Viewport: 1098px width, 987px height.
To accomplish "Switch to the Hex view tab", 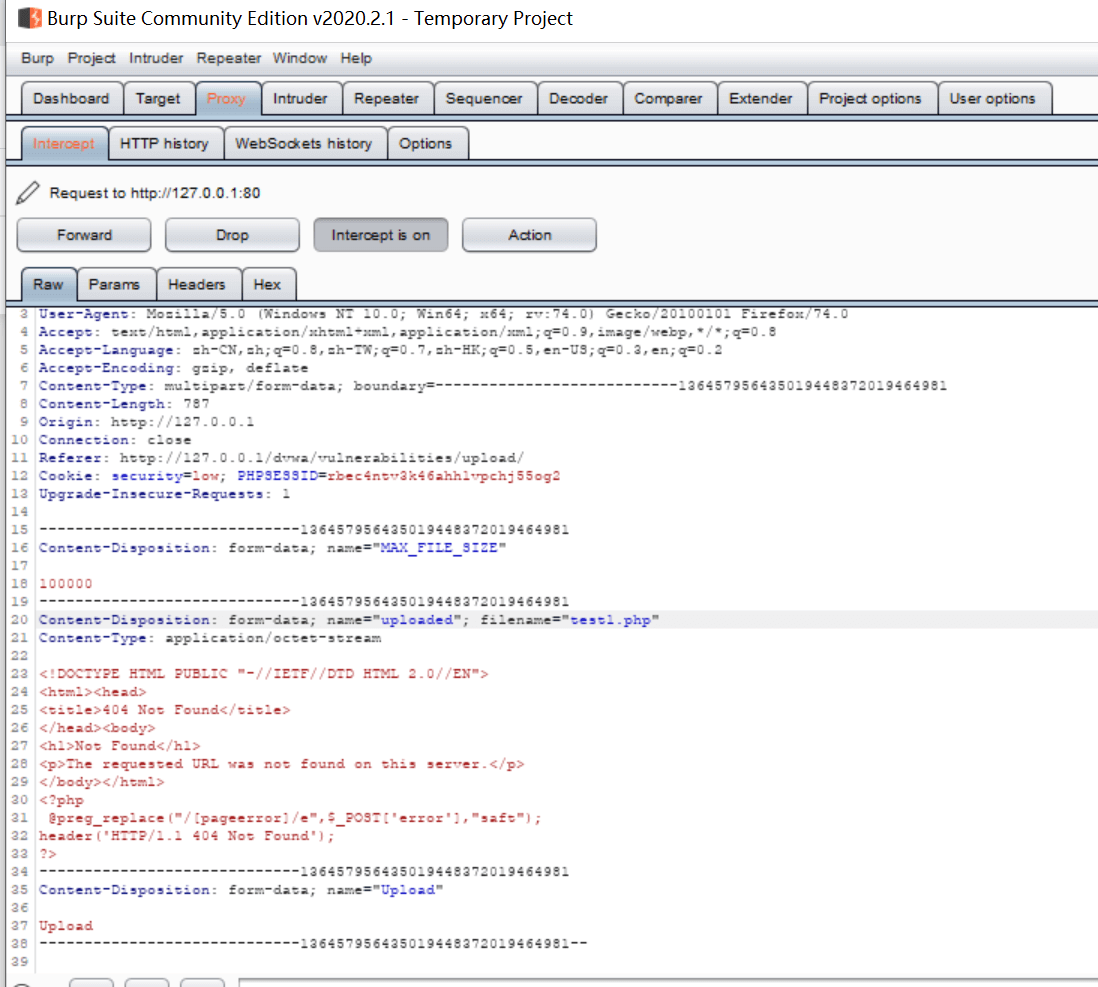I will click(x=267, y=284).
